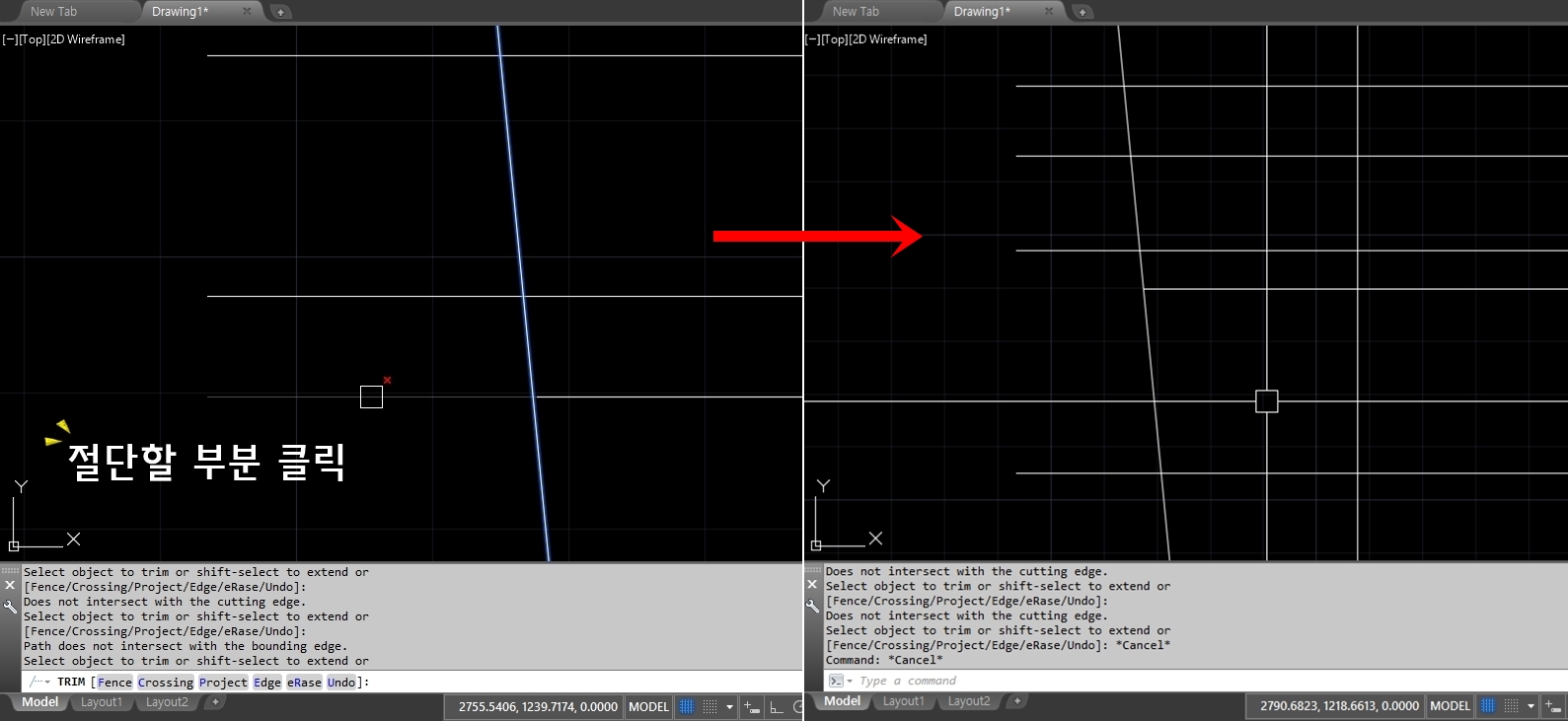1568x721 pixels.
Task: Close the command line in left window
Action: coord(10,585)
